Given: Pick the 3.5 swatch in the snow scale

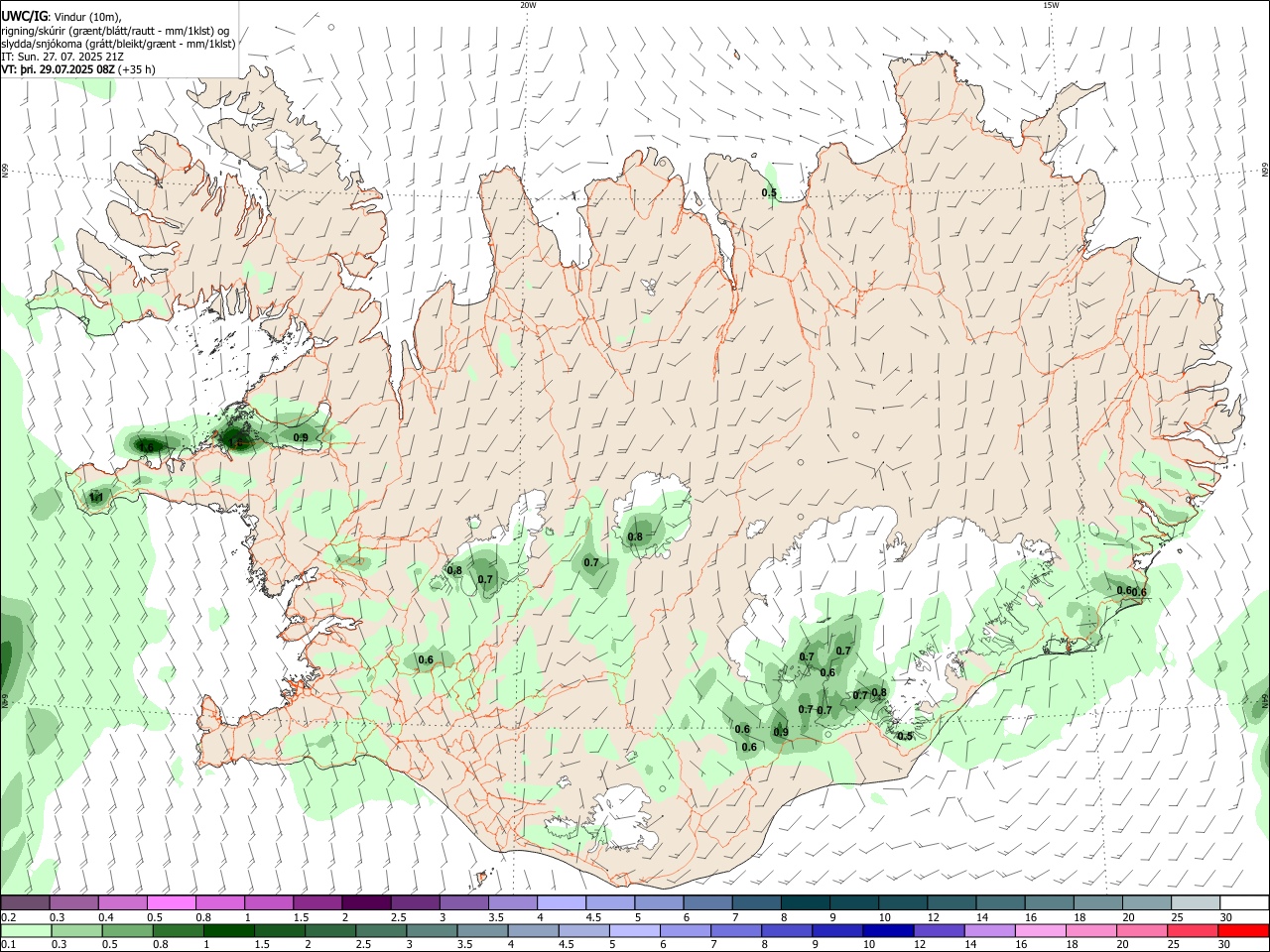Looking at the screenshot, I should [512, 903].
